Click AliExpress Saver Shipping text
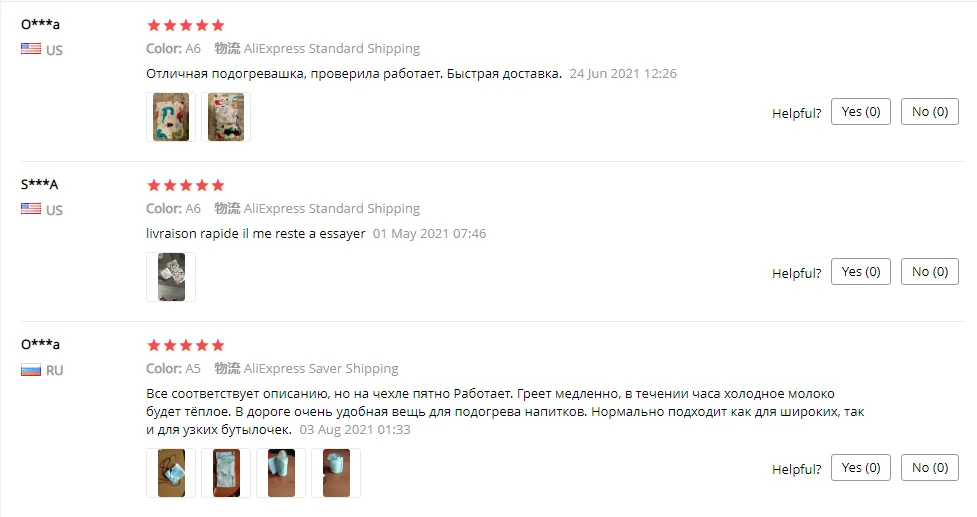The height and width of the screenshot is (517, 977). [x=321, y=369]
